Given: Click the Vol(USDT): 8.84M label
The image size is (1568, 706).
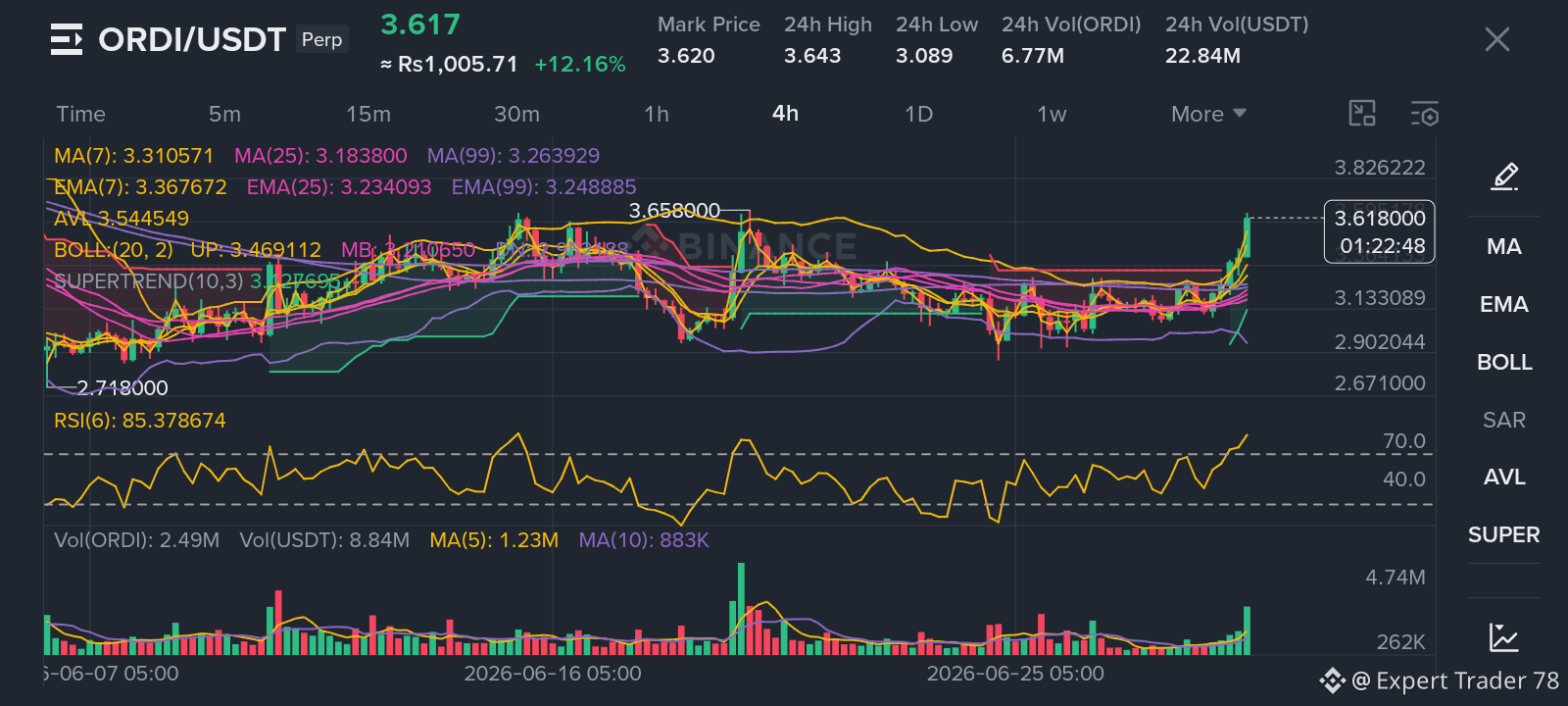Looking at the screenshot, I should (324, 539).
